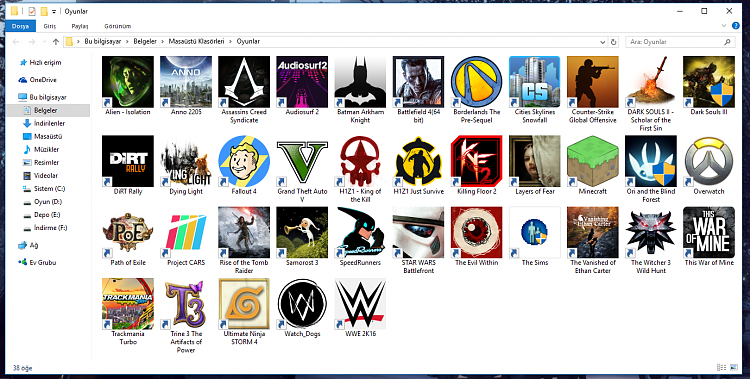Select the Path of Exile shortcut
Image resolution: width=750 pixels, height=379 pixels.
[x=128, y=233]
